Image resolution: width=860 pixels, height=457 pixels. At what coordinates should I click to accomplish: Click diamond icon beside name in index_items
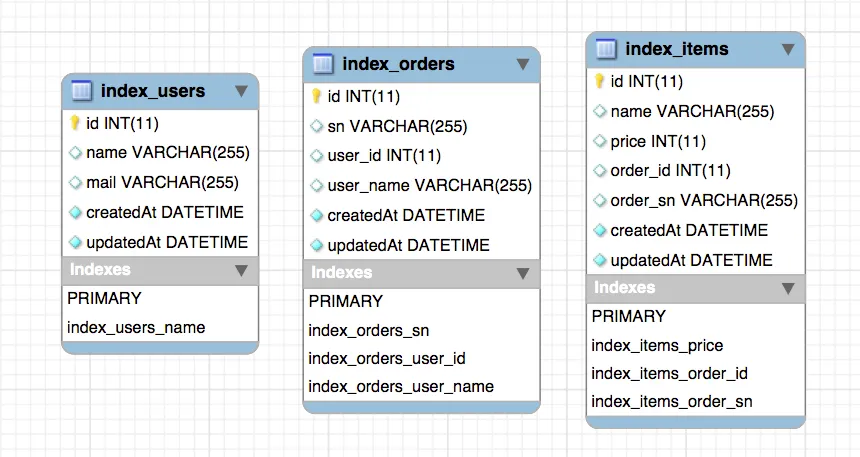pyautogui.click(x=599, y=111)
